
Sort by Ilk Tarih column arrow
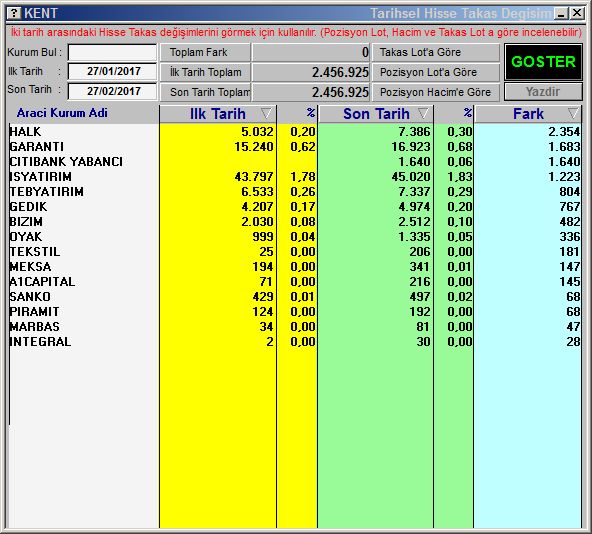point(266,113)
